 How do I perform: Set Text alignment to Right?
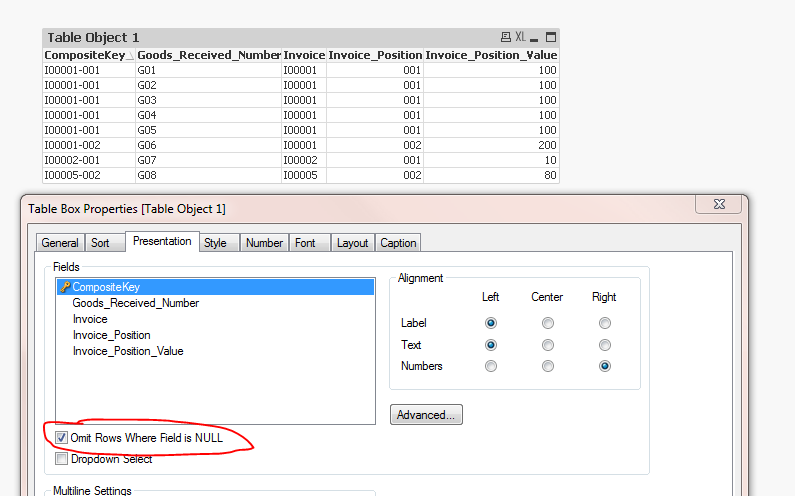pos(604,345)
